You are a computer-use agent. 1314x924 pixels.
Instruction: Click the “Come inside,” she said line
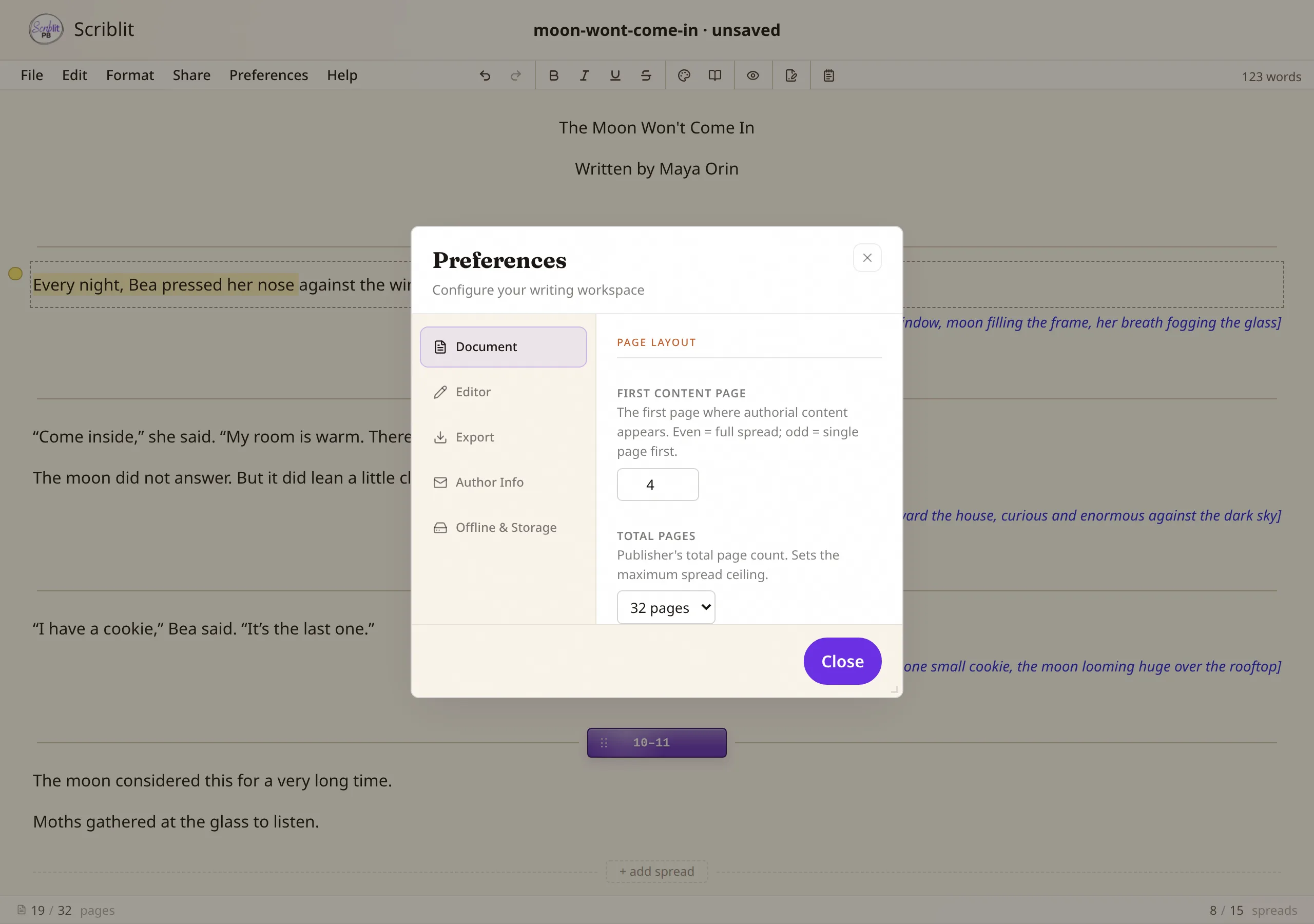(x=221, y=436)
